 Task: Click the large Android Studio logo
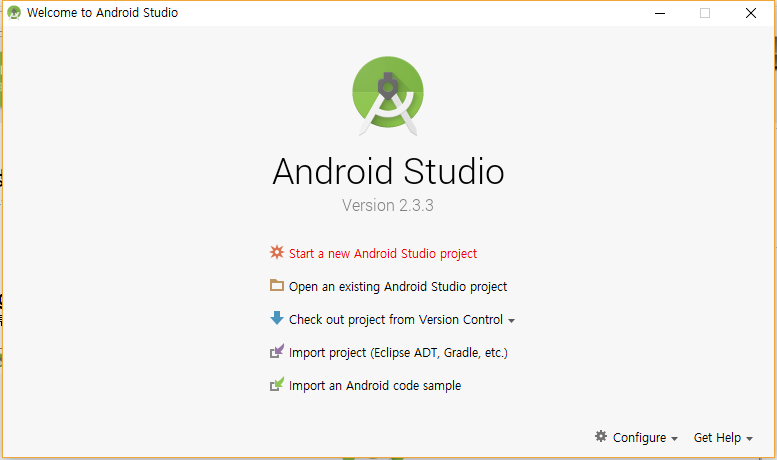pos(388,96)
